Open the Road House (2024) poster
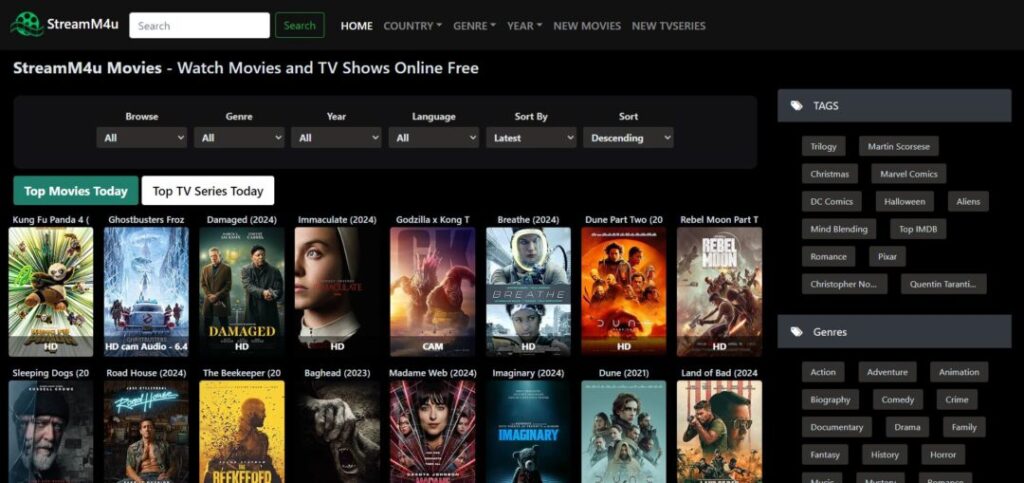 (146, 431)
